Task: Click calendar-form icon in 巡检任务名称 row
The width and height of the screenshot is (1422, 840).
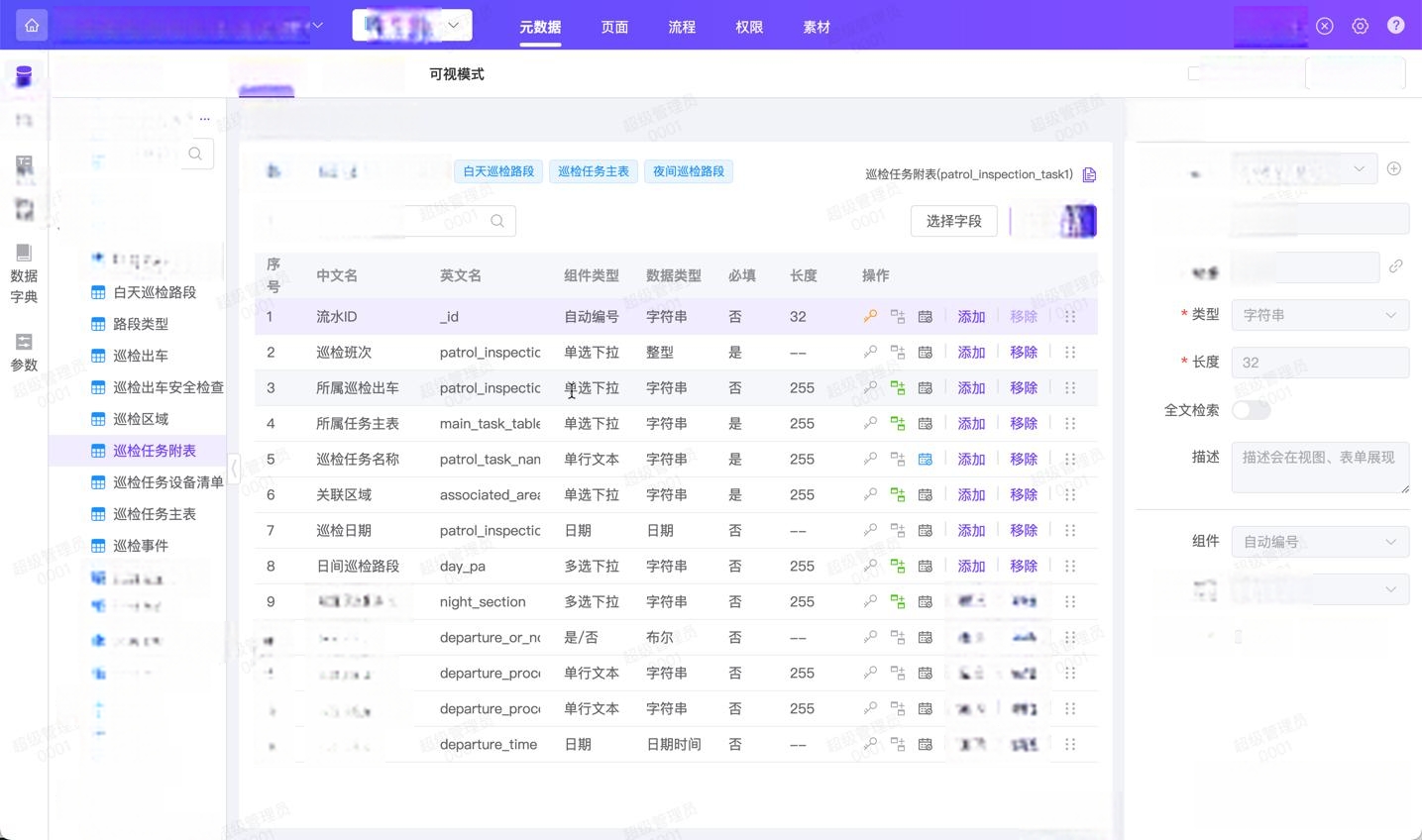Action: coord(925,460)
